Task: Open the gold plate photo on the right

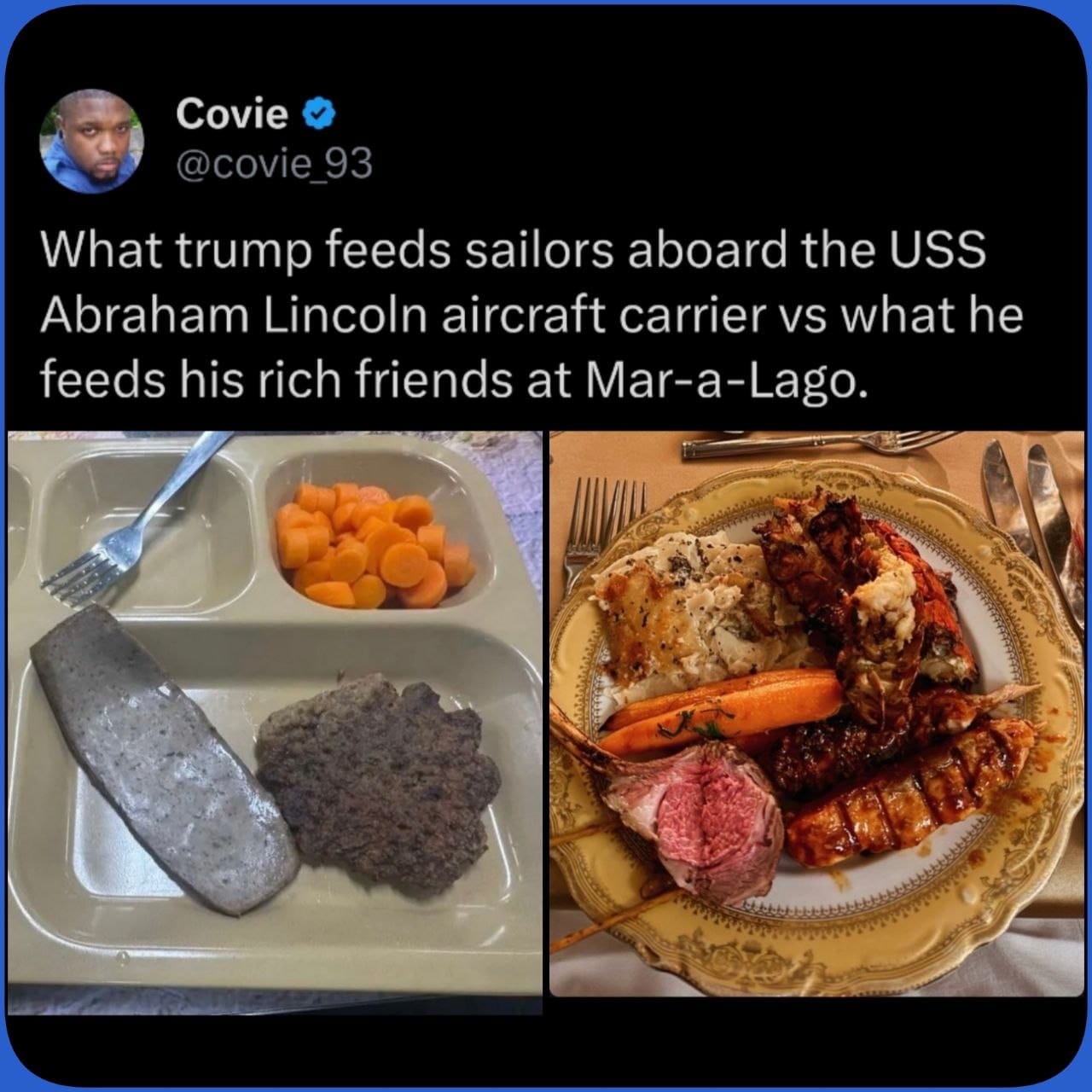Action: point(817,713)
